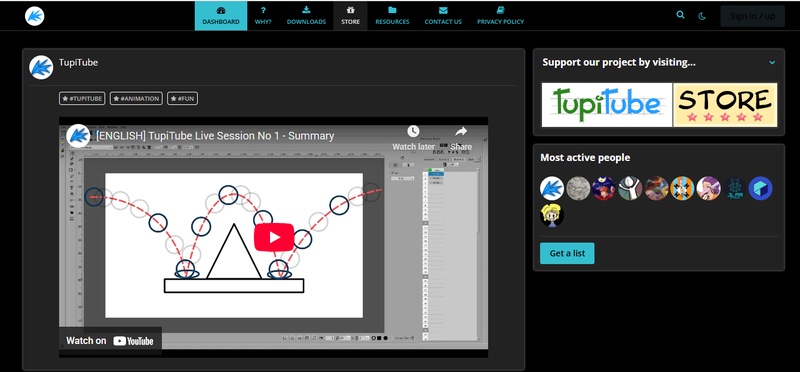Open the Why? menu item

(263, 16)
